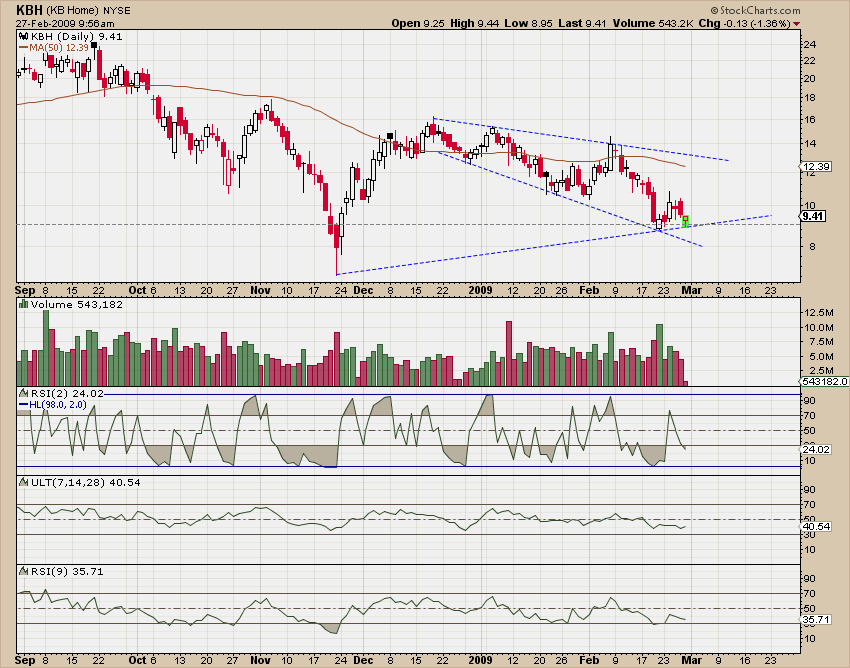Click the KBH ticker symbol title
This screenshot has height=668, width=850.
(29, 10)
